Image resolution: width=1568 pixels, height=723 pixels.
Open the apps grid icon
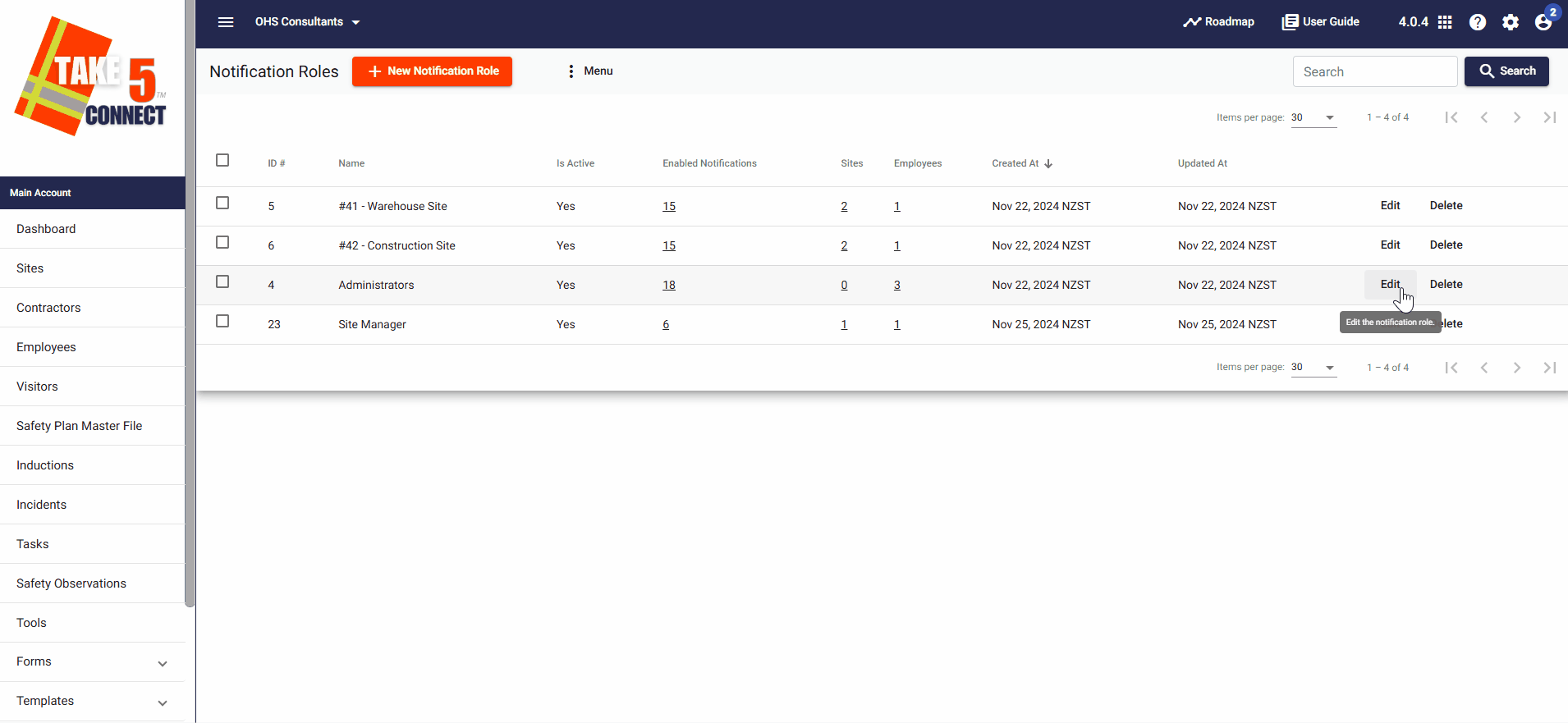click(1445, 22)
